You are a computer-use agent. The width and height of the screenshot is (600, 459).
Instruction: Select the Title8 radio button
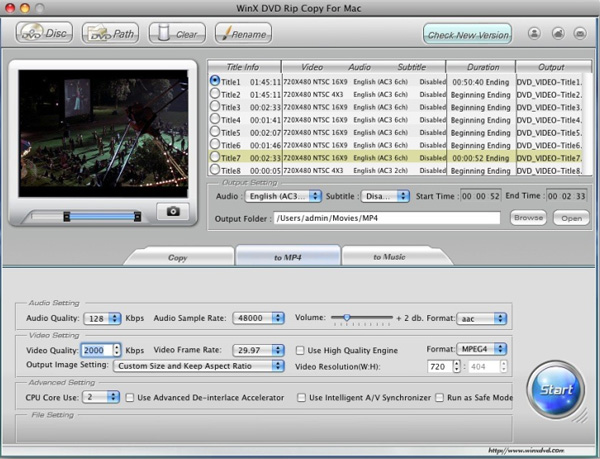coord(215,169)
